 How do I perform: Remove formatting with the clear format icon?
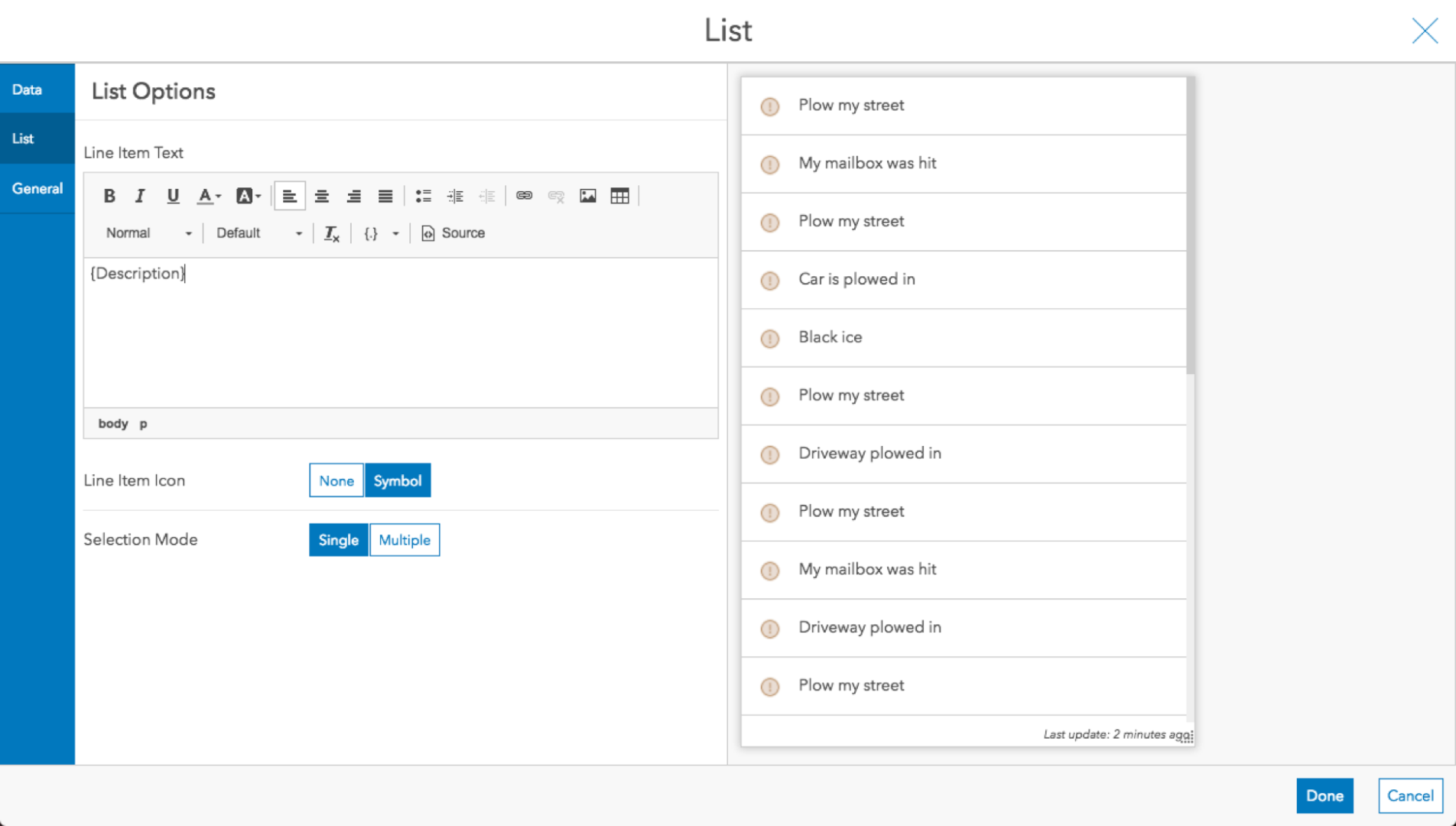[x=331, y=233]
